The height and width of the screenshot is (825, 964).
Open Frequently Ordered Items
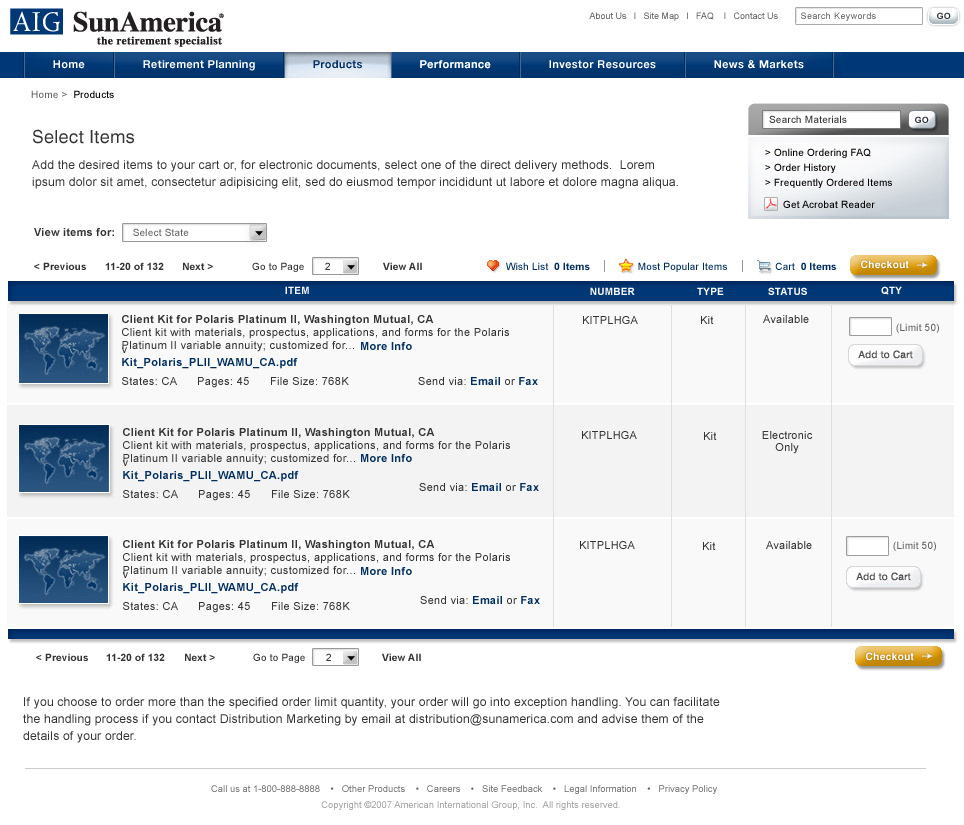tap(833, 183)
